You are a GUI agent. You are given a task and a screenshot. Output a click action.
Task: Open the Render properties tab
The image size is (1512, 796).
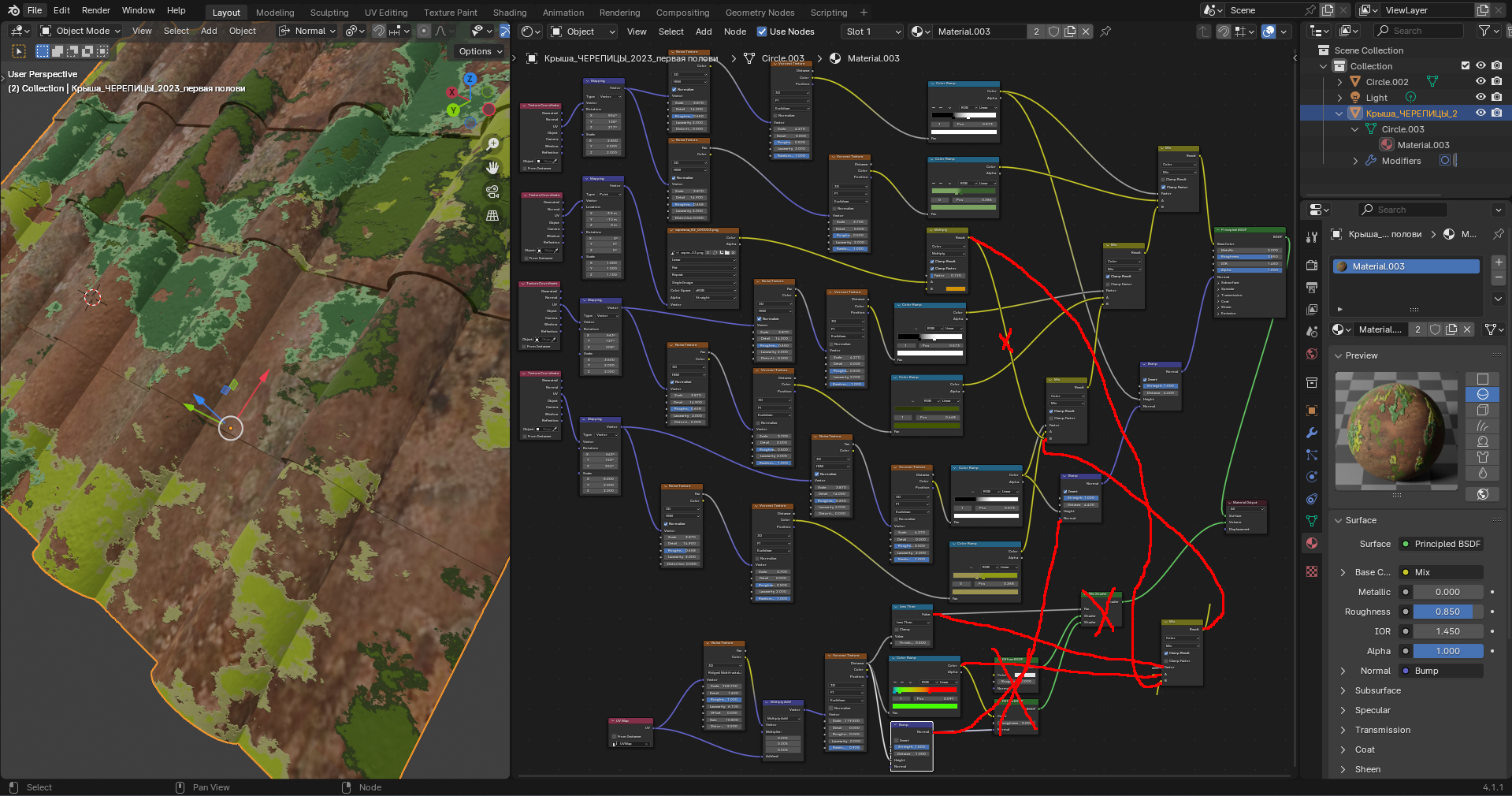click(x=1311, y=265)
